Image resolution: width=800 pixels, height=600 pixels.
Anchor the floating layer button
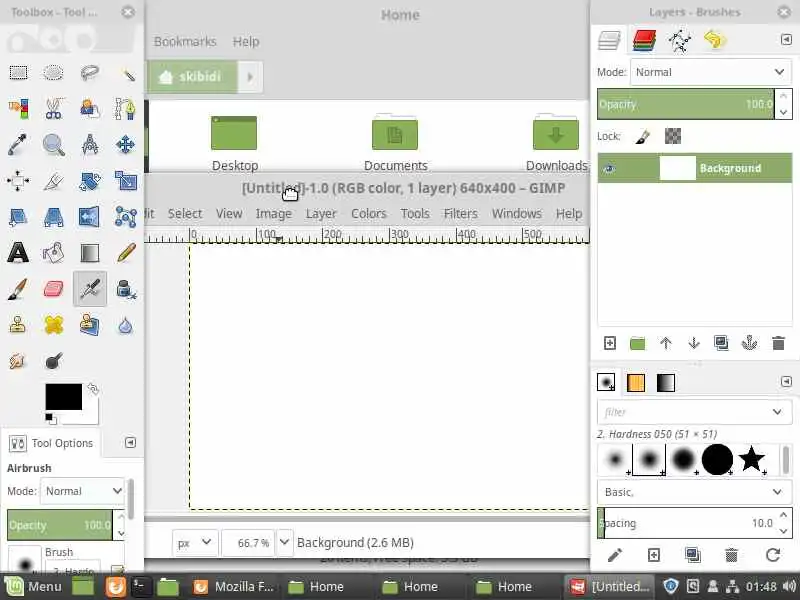coord(749,343)
